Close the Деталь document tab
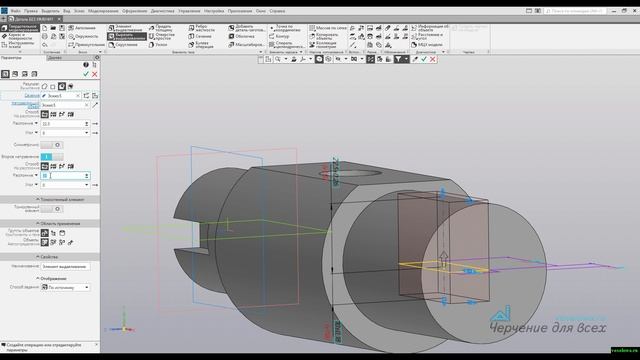Image resolution: width=640 pixels, height=360 pixels. click(59, 19)
